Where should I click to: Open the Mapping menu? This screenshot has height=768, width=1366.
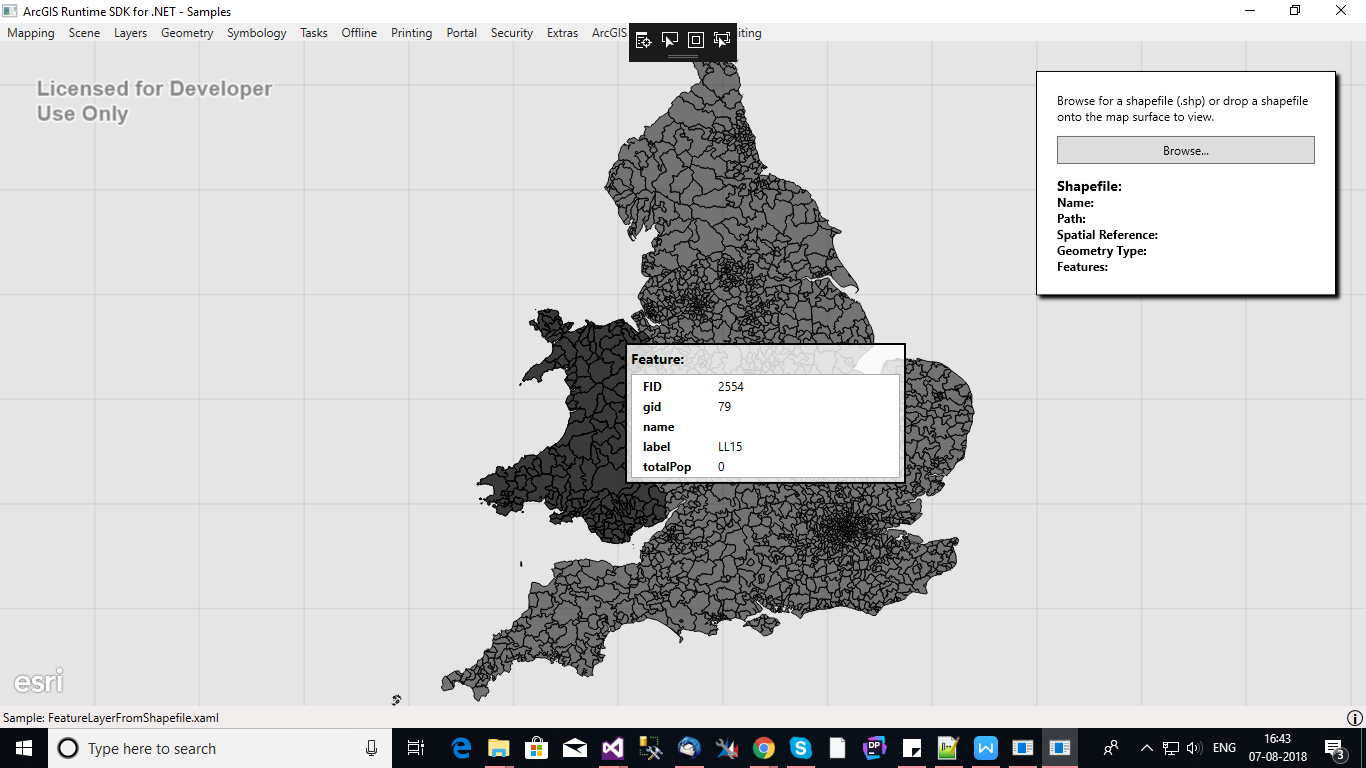[x=31, y=33]
